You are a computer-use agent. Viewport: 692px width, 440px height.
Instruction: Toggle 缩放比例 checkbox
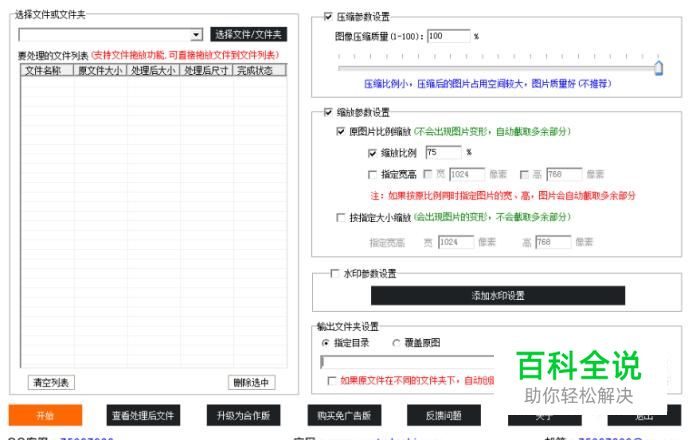coord(372,153)
